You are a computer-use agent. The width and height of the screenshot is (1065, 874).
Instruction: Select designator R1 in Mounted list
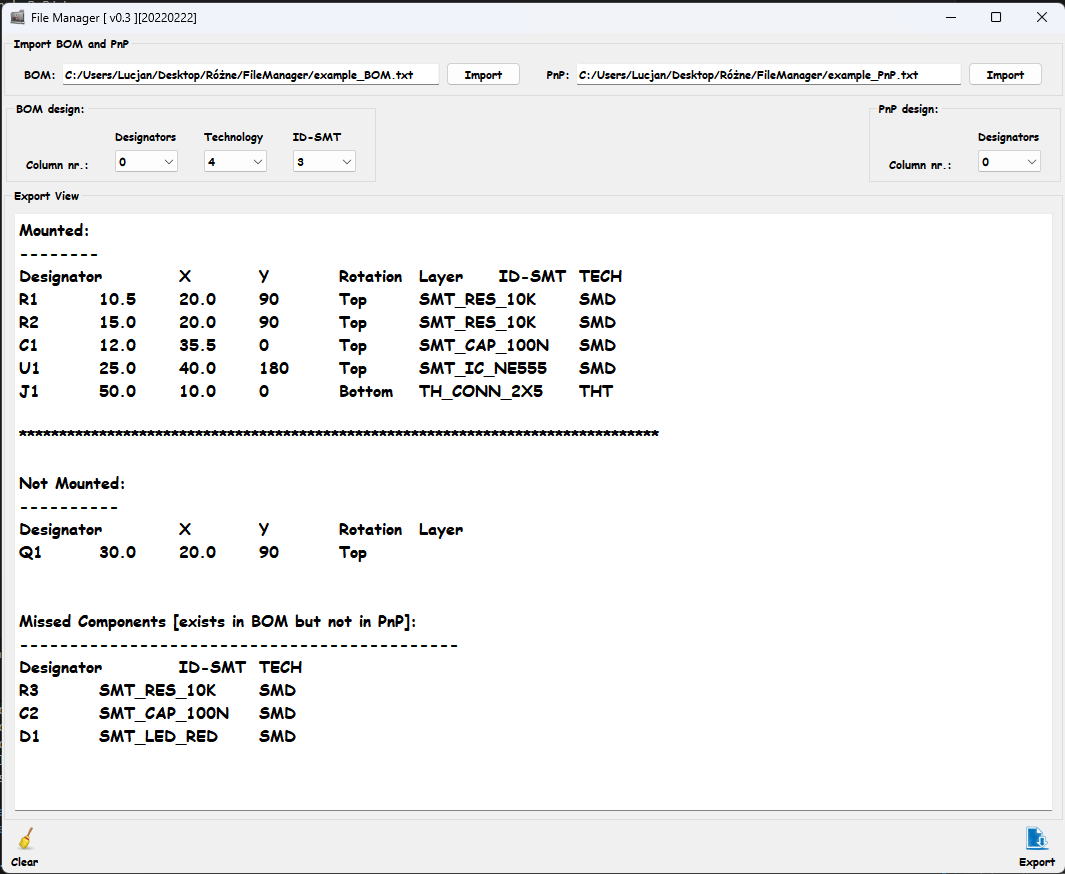pyautogui.click(x=29, y=299)
